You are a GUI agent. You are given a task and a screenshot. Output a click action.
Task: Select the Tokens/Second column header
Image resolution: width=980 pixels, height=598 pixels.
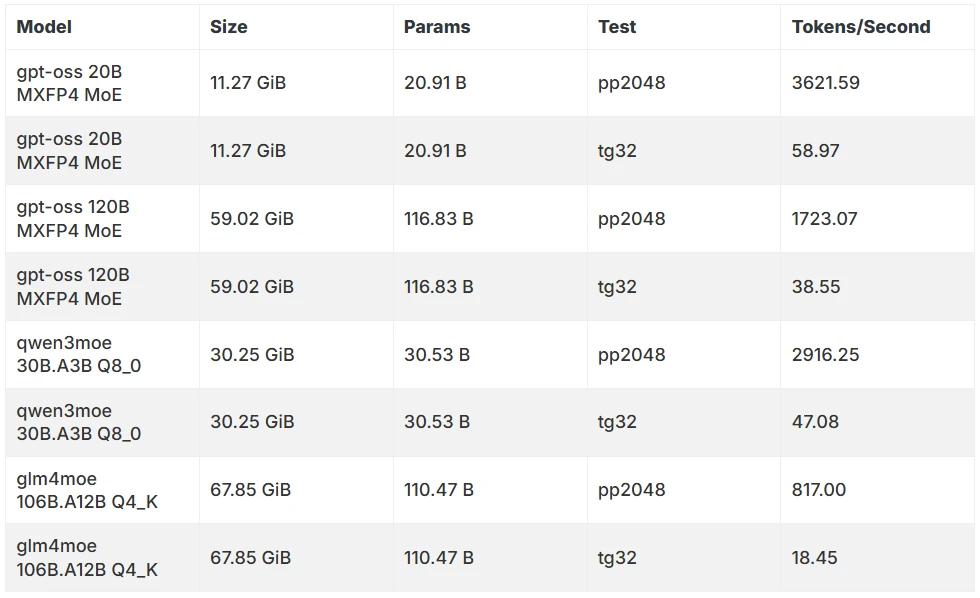click(861, 27)
